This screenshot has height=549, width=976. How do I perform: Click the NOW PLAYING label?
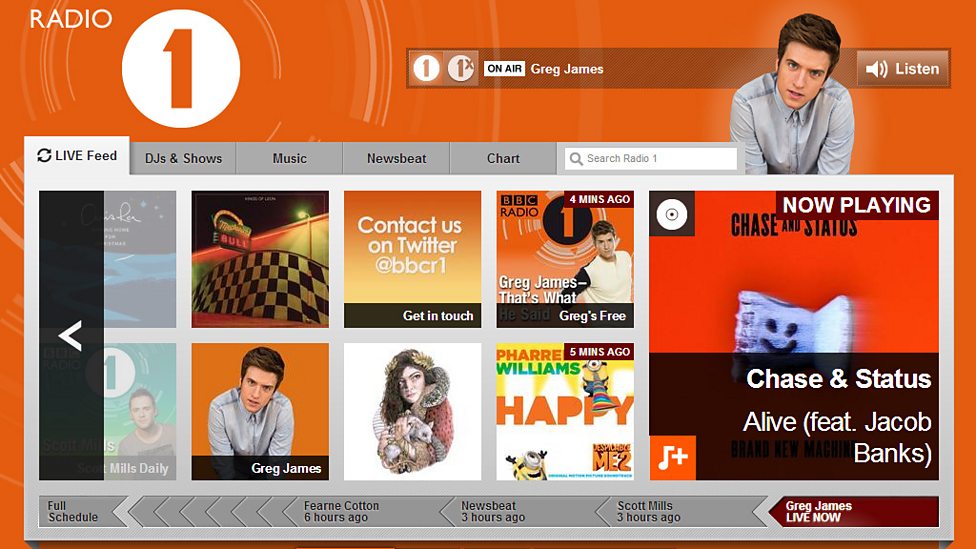856,205
